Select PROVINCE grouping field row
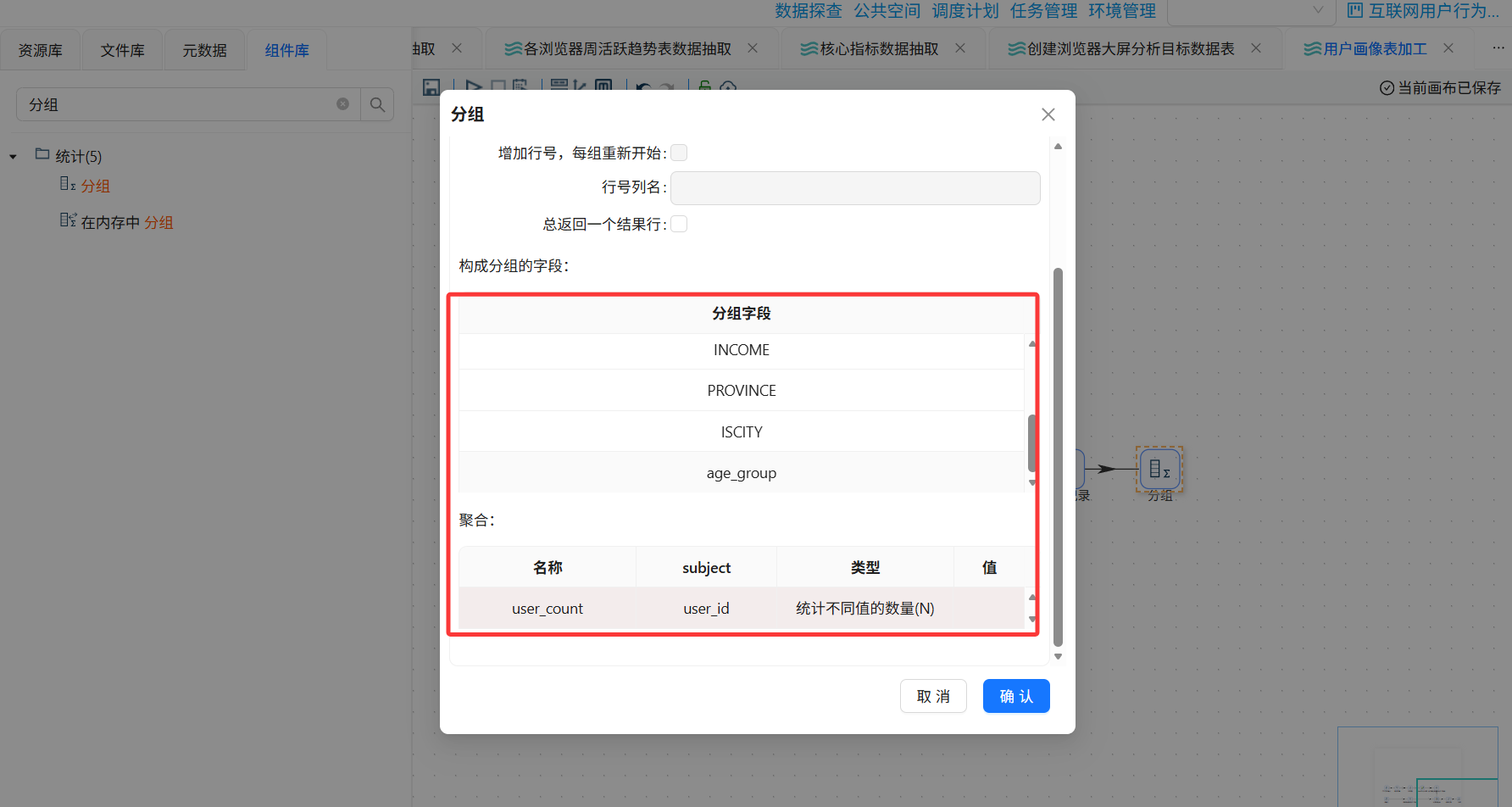This screenshot has width=1512, height=807. point(742,391)
